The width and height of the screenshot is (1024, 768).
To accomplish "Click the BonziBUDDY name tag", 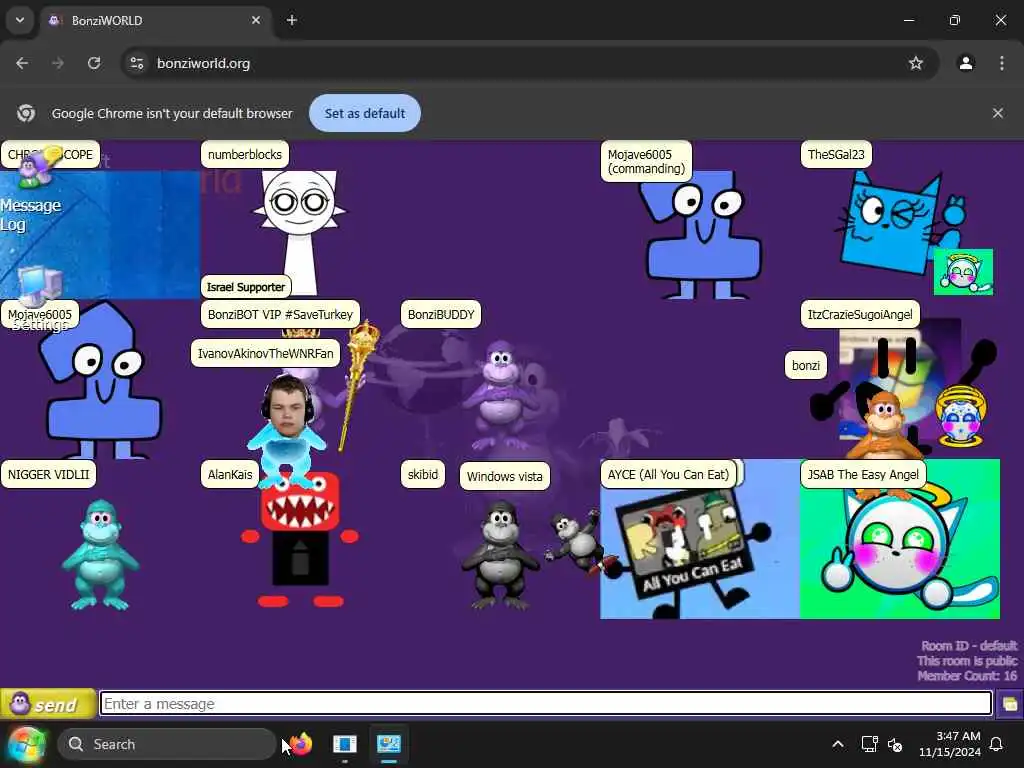I will tap(441, 314).
